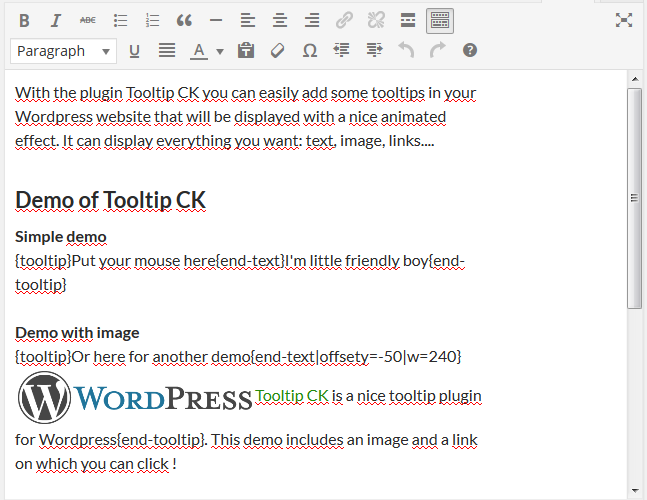Viewport: 647px width, 500px height.
Task: Insert a numbered list
Action: tap(152, 20)
